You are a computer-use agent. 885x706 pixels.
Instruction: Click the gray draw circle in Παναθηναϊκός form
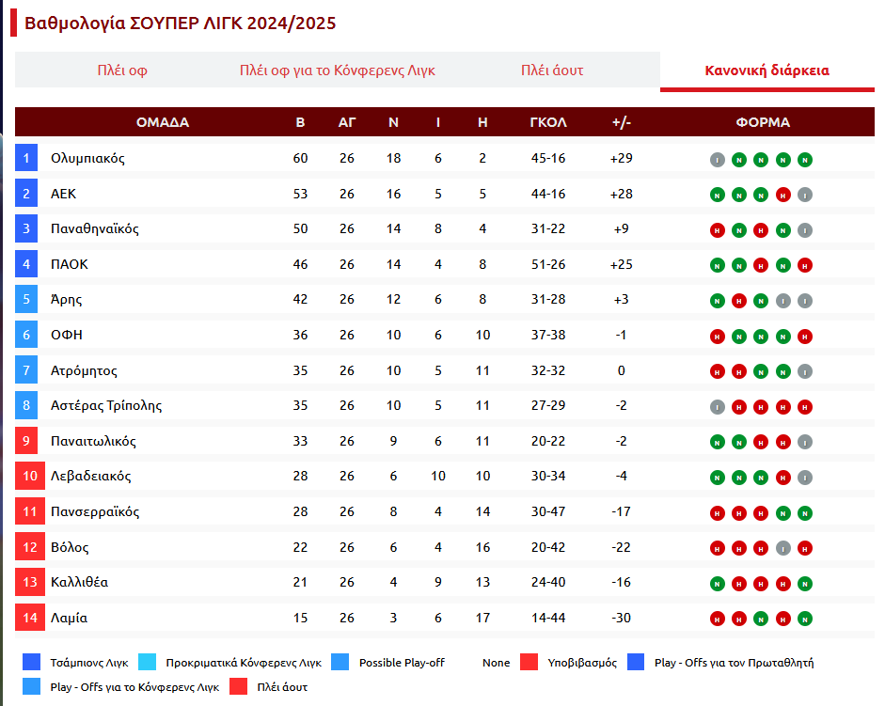(x=805, y=230)
